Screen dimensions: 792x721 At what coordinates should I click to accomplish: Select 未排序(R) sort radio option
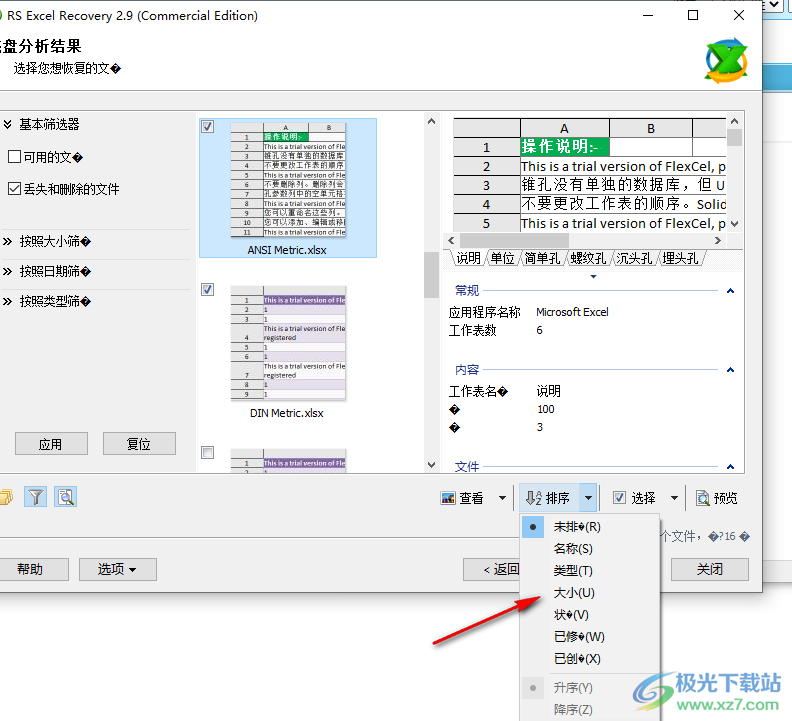[533, 526]
